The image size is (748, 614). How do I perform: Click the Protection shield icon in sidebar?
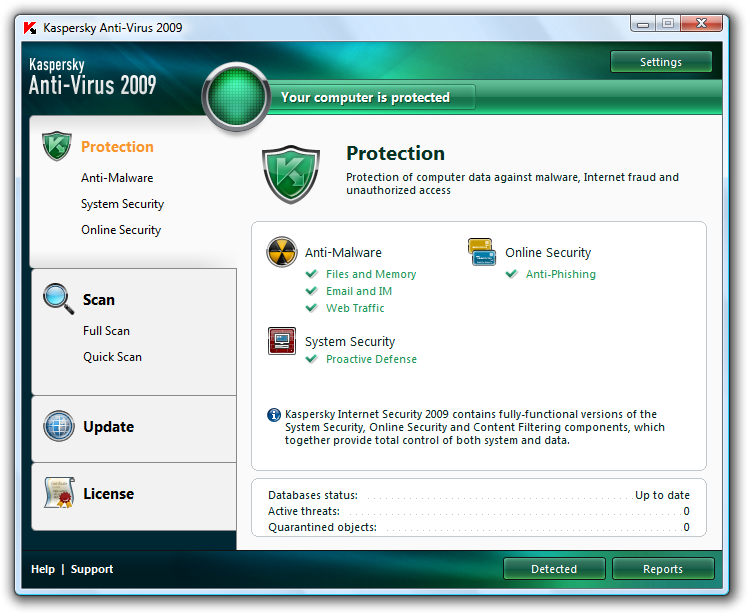pyautogui.click(x=57, y=146)
